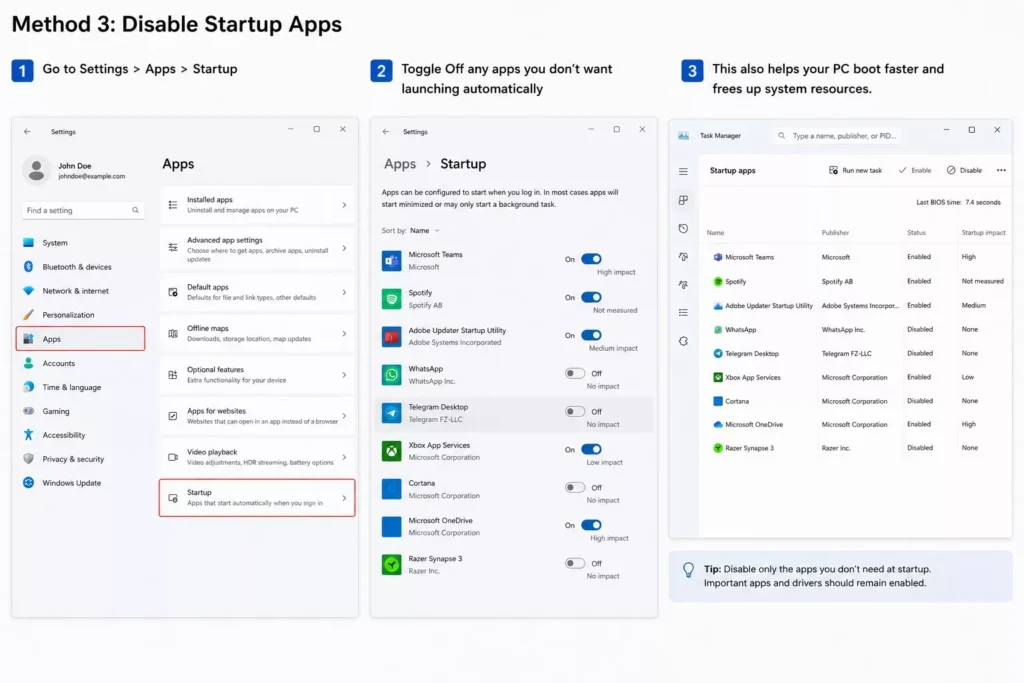Click the search magnifier in Find a setting
Image resolution: width=1024 pixels, height=683 pixels.
click(135, 210)
